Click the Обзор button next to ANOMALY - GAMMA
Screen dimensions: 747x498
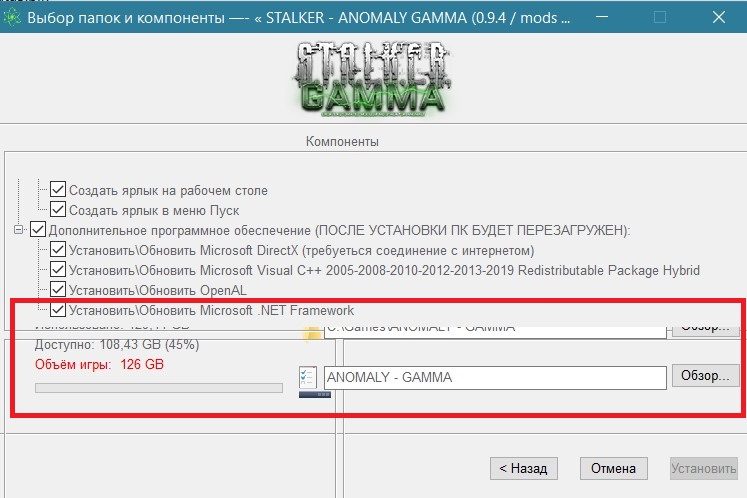point(705,376)
